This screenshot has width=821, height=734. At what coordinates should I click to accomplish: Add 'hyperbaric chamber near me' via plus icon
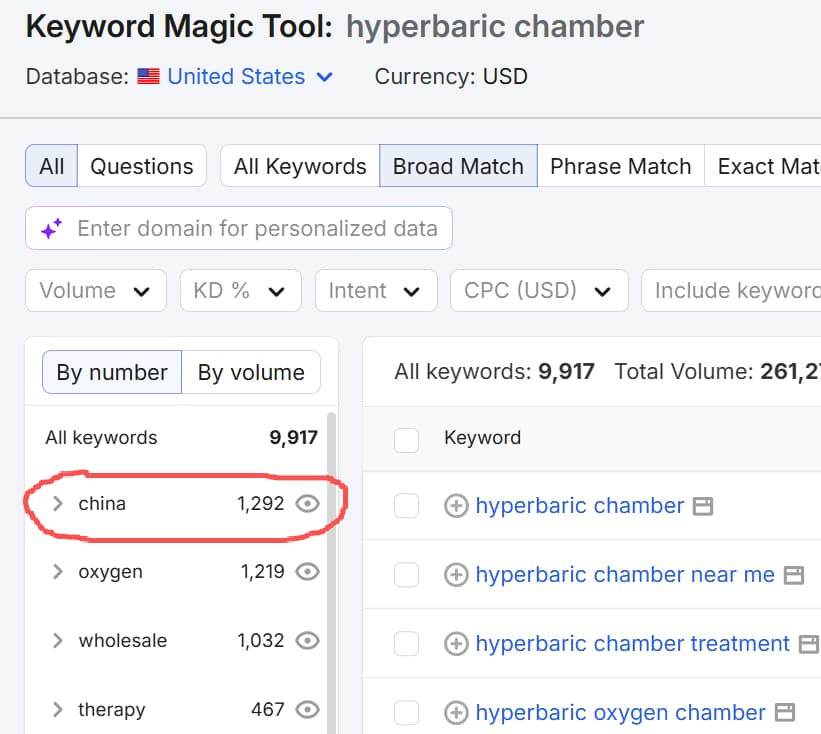point(456,574)
